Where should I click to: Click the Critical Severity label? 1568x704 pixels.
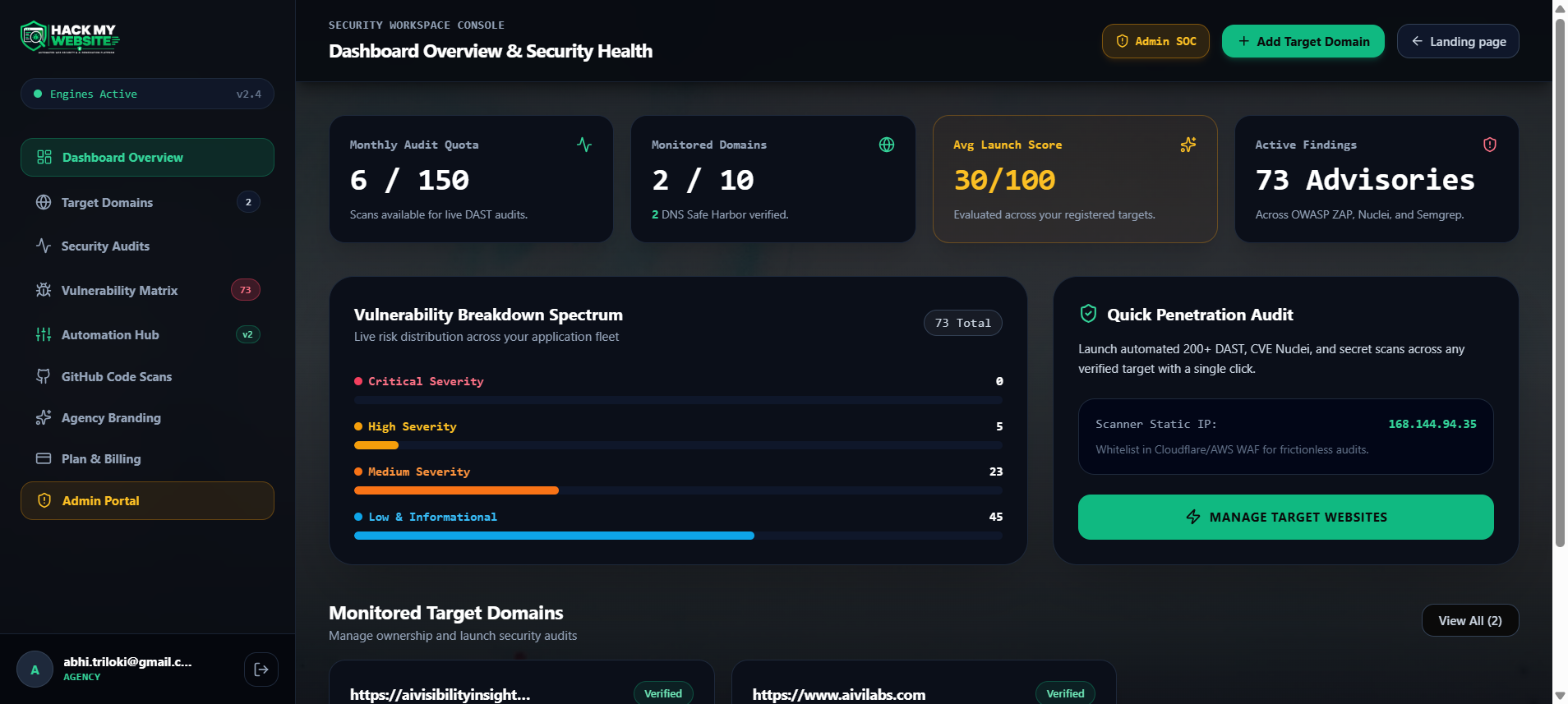click(426, 381)
